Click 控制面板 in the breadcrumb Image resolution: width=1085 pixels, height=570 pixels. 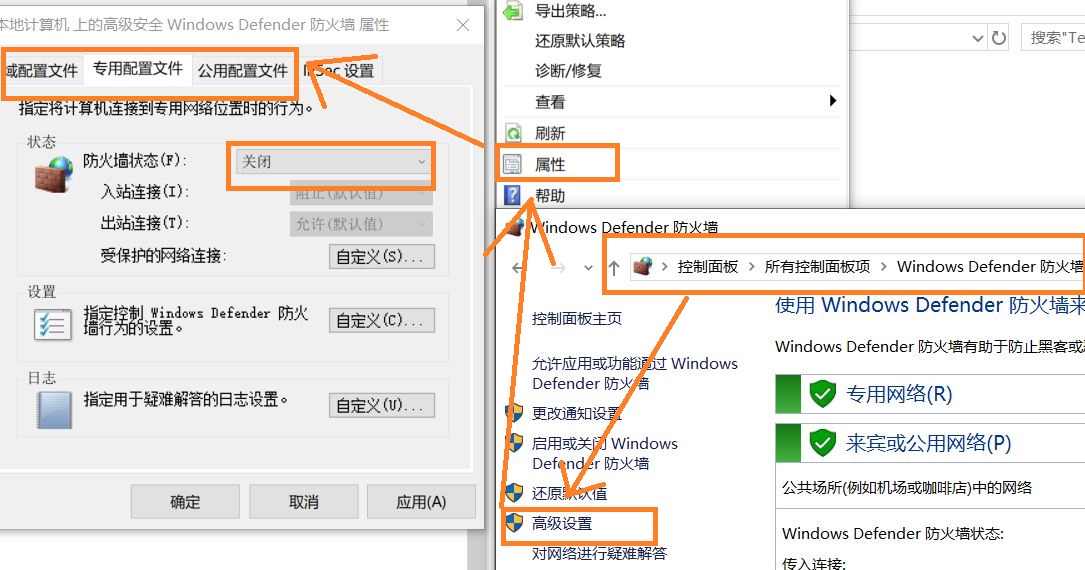[x=707, y=266]
